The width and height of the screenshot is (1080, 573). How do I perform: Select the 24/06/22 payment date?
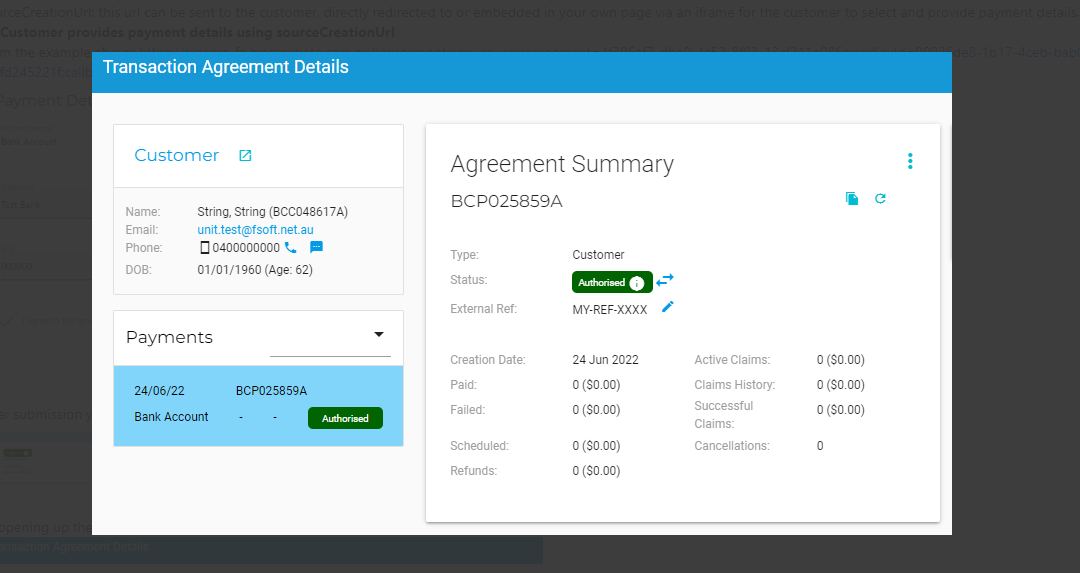(159, 390)
